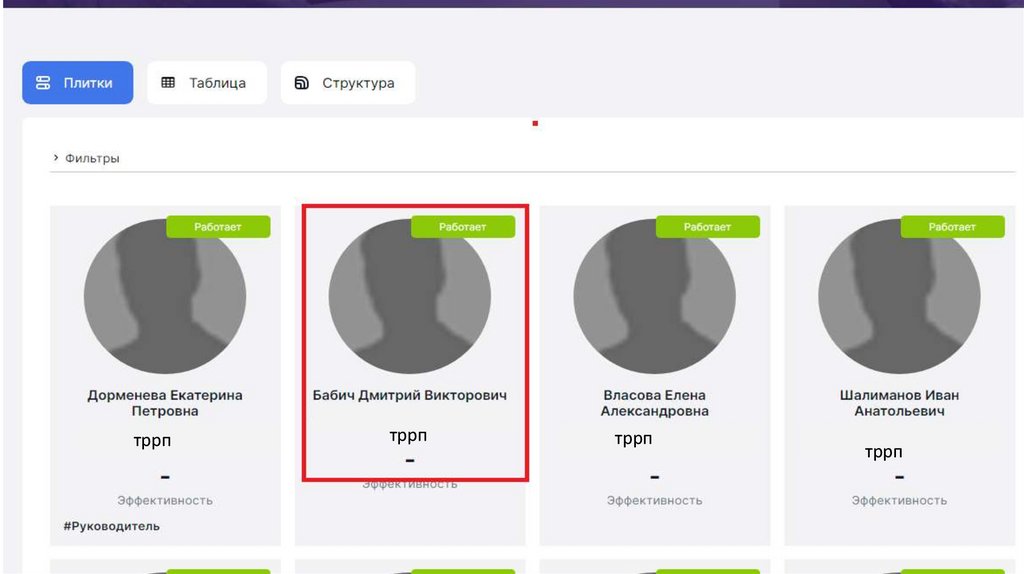Click Работает badge on Шалиманов card
Image resolution: width=1024 pixels, height=574 pixels.
(x=953, y=227)
